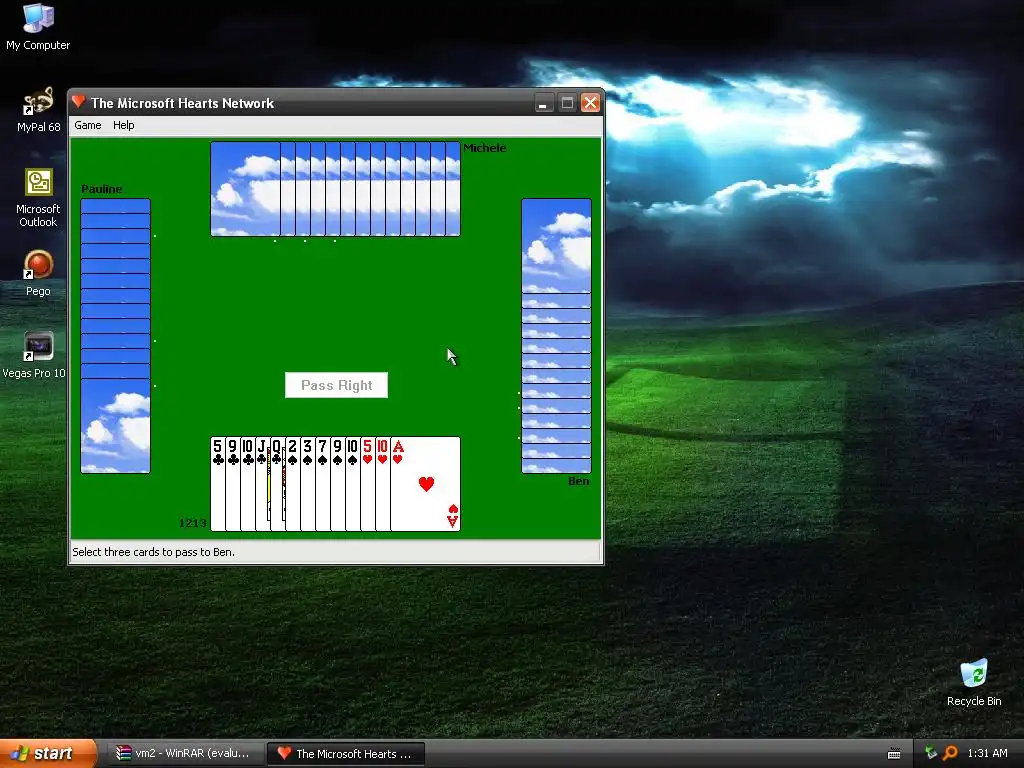Click the player name 1213
Screen dimensions: 1024x768
(193, 523)
